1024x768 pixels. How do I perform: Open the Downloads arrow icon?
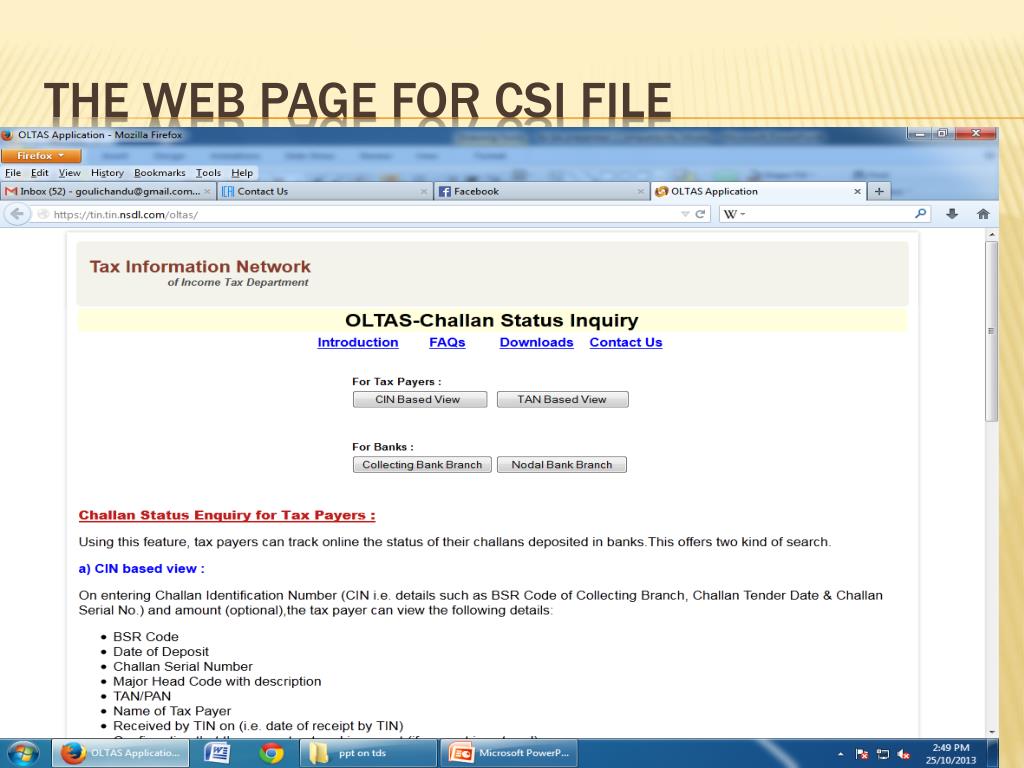(x=952, y=214)
